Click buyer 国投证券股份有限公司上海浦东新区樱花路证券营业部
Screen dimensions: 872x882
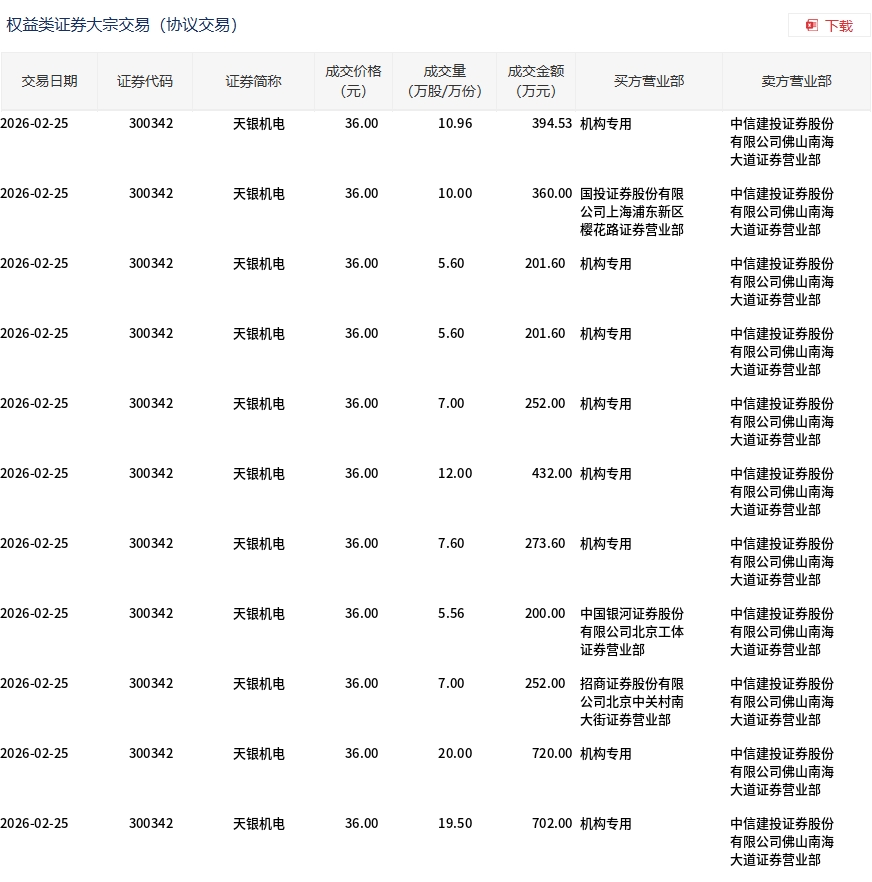(x=632, y=212)
